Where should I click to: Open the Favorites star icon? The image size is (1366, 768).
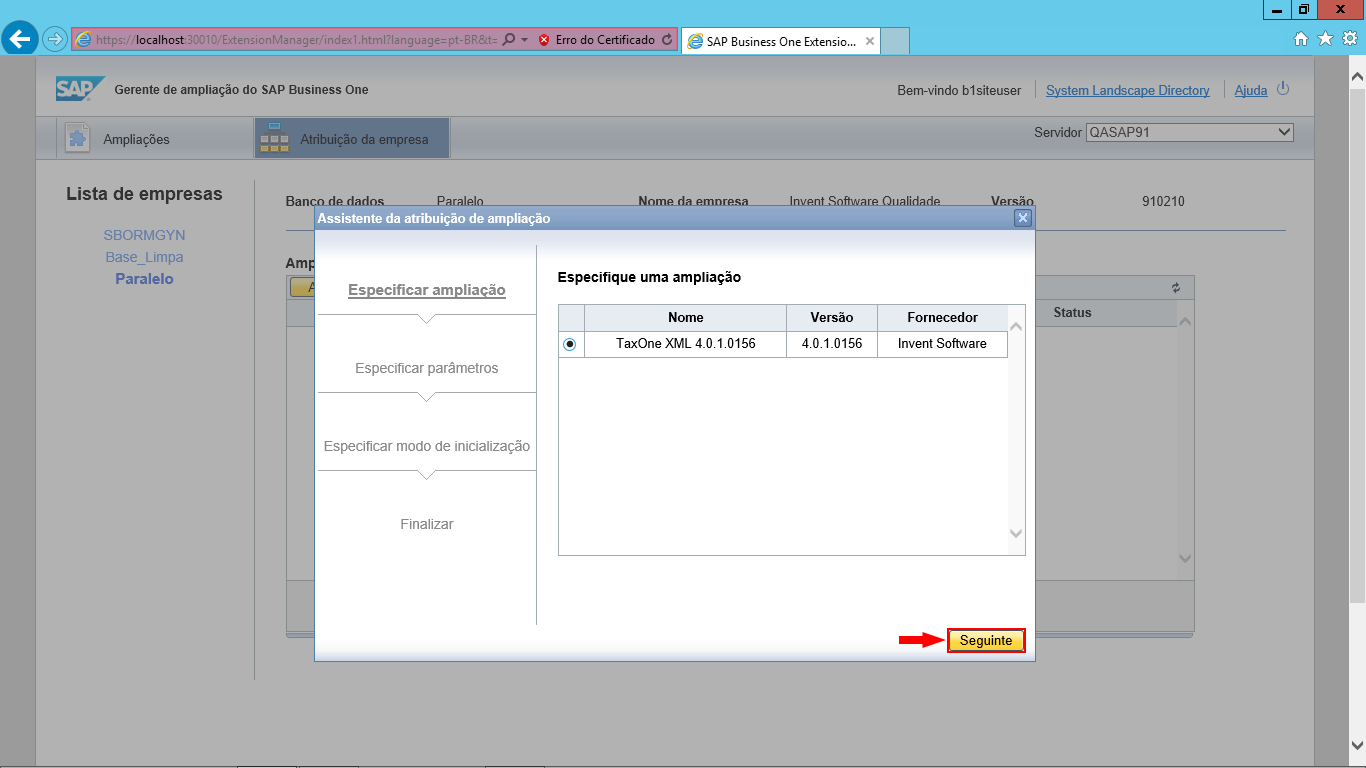point(1325,39)
